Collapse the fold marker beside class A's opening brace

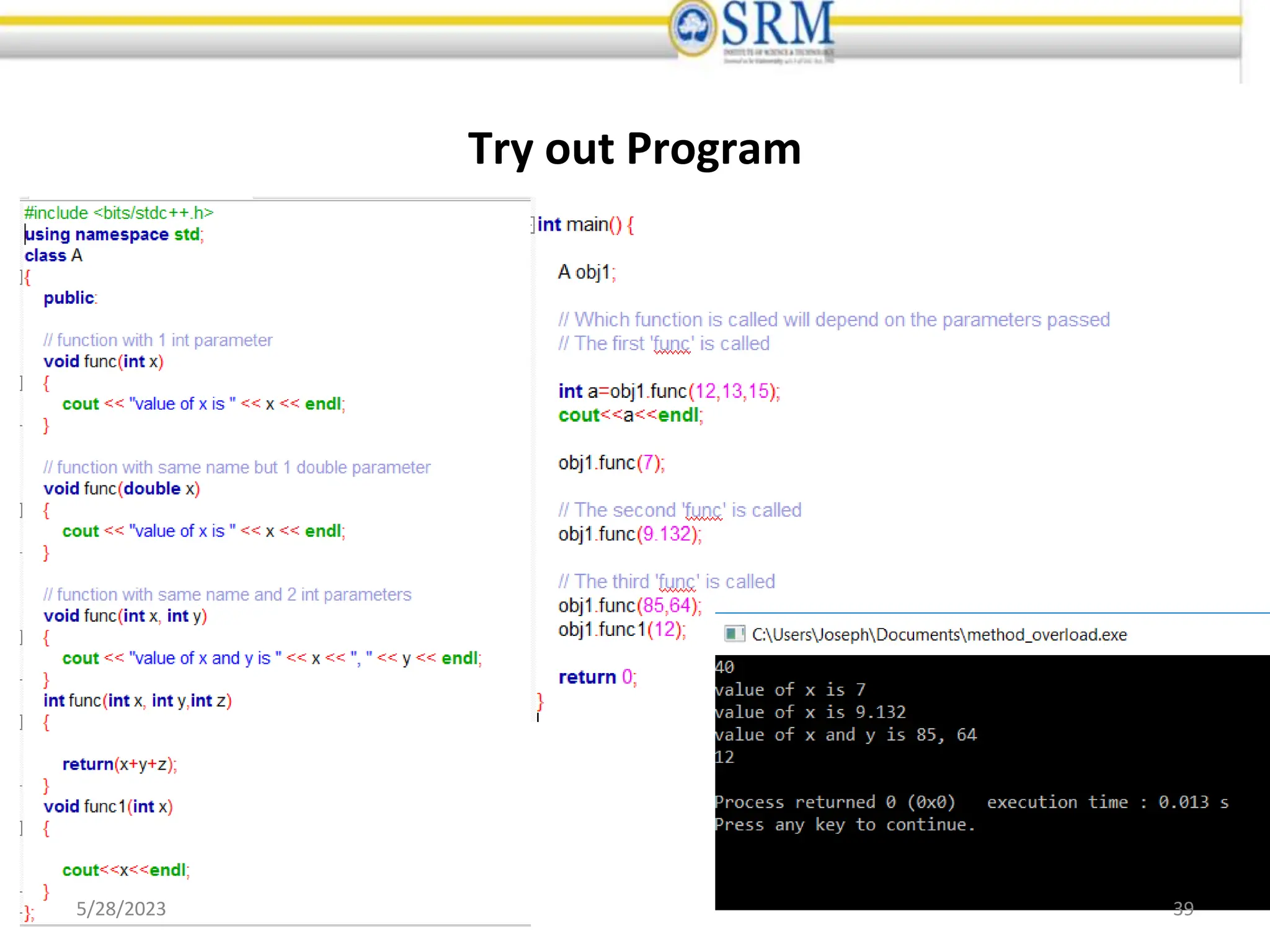(22, 276)
